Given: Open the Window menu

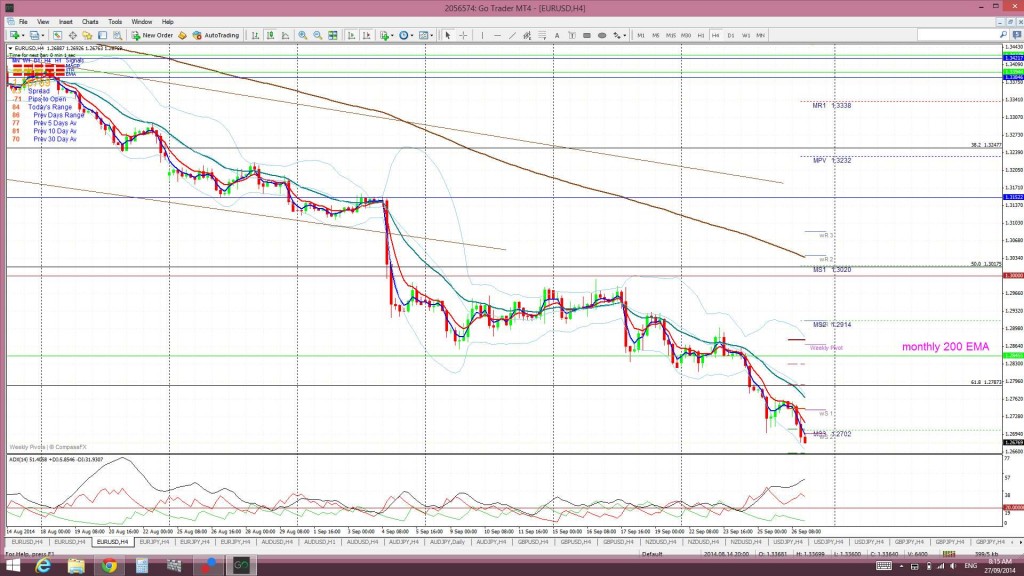Looking at the screenshot, I should click(x=142, y=22).
